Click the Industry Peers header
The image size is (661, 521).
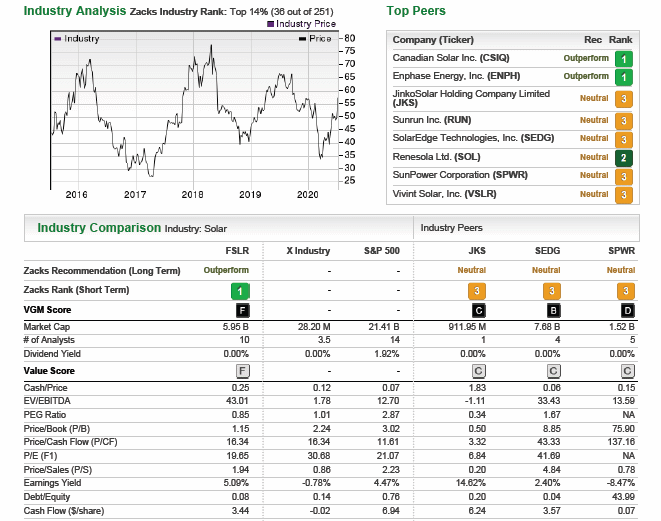click(x=451, y=228)
